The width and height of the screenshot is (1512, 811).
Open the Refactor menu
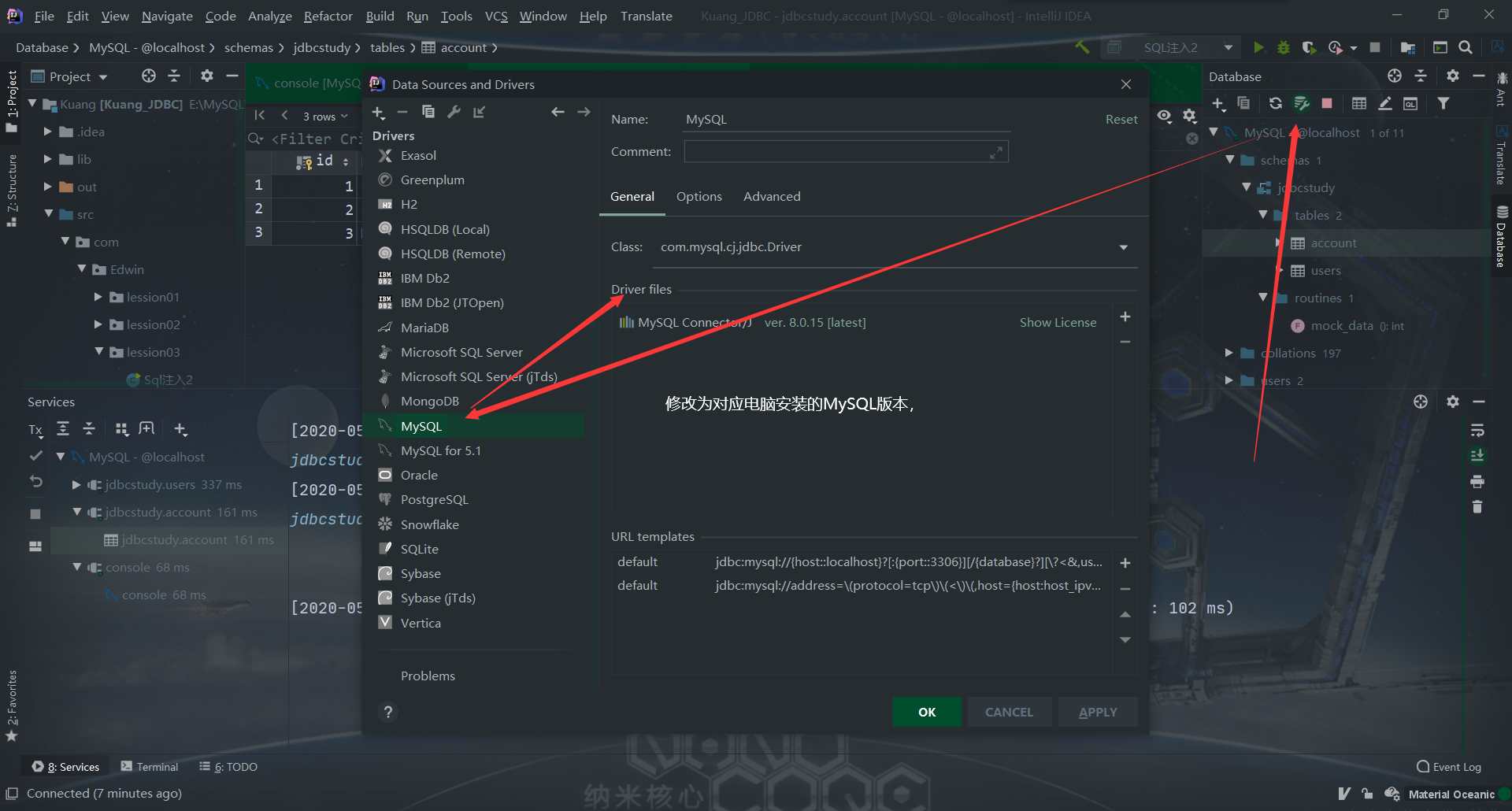pos(328,16)
